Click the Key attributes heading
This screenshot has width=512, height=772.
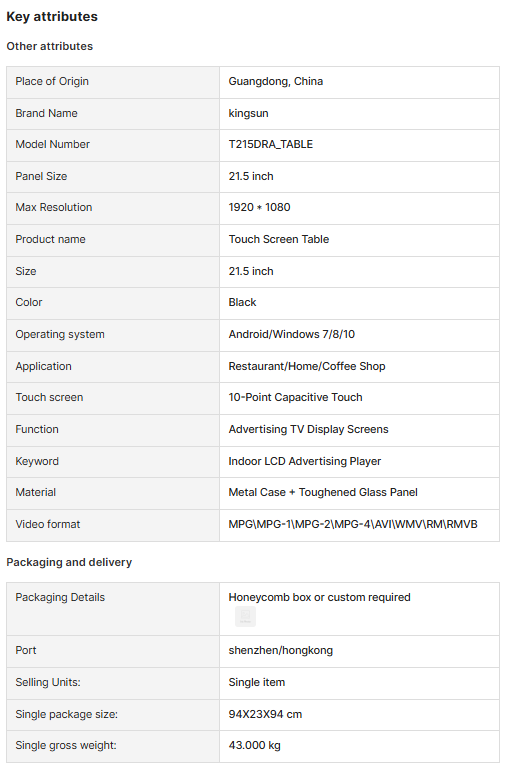click(52, 17)
